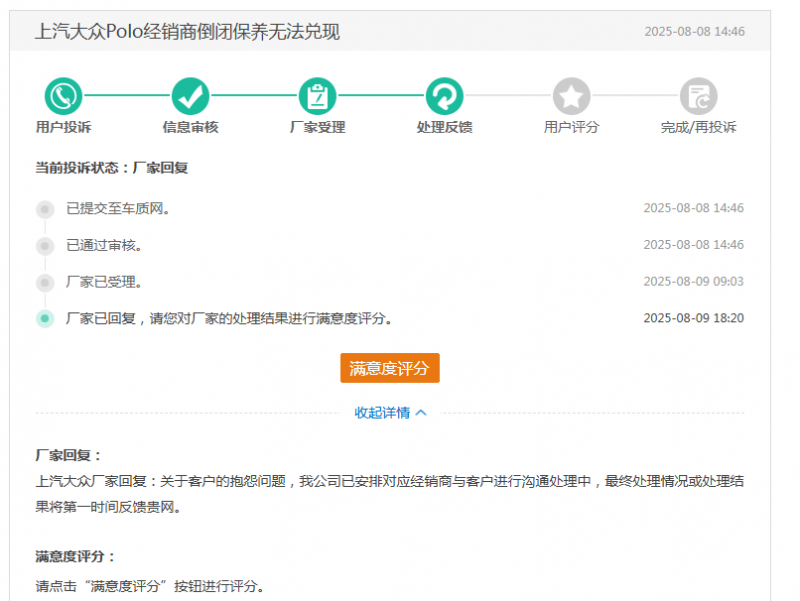The image size is (800, 601).
Task: Click the 完成/再投诉 step label
Action: 698,127
